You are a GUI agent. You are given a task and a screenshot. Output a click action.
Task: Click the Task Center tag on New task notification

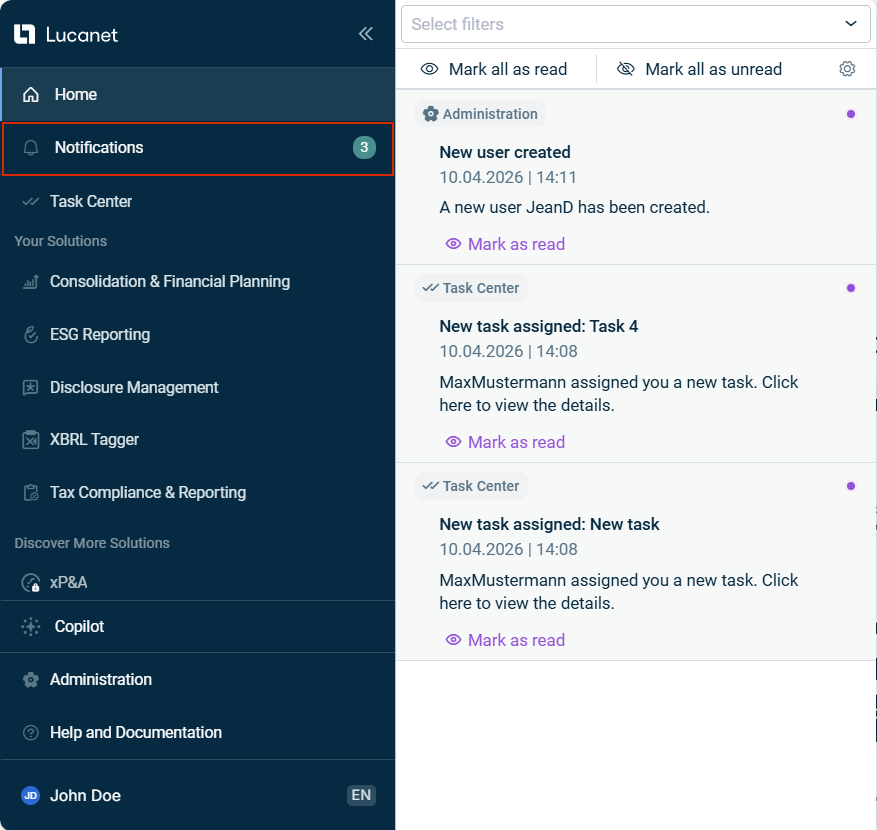471,486
